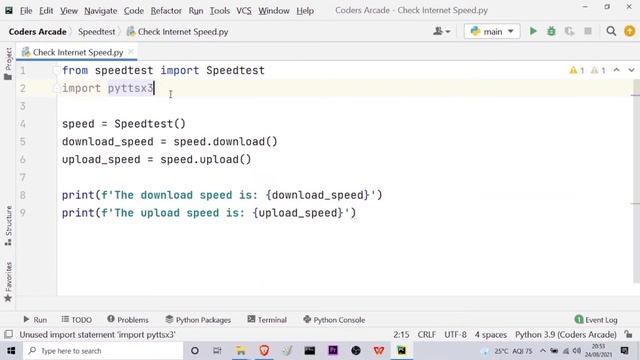Viewport: 640px width, 360px height.
Task: Toggle the Structure tool window
Action: [8, 225]
